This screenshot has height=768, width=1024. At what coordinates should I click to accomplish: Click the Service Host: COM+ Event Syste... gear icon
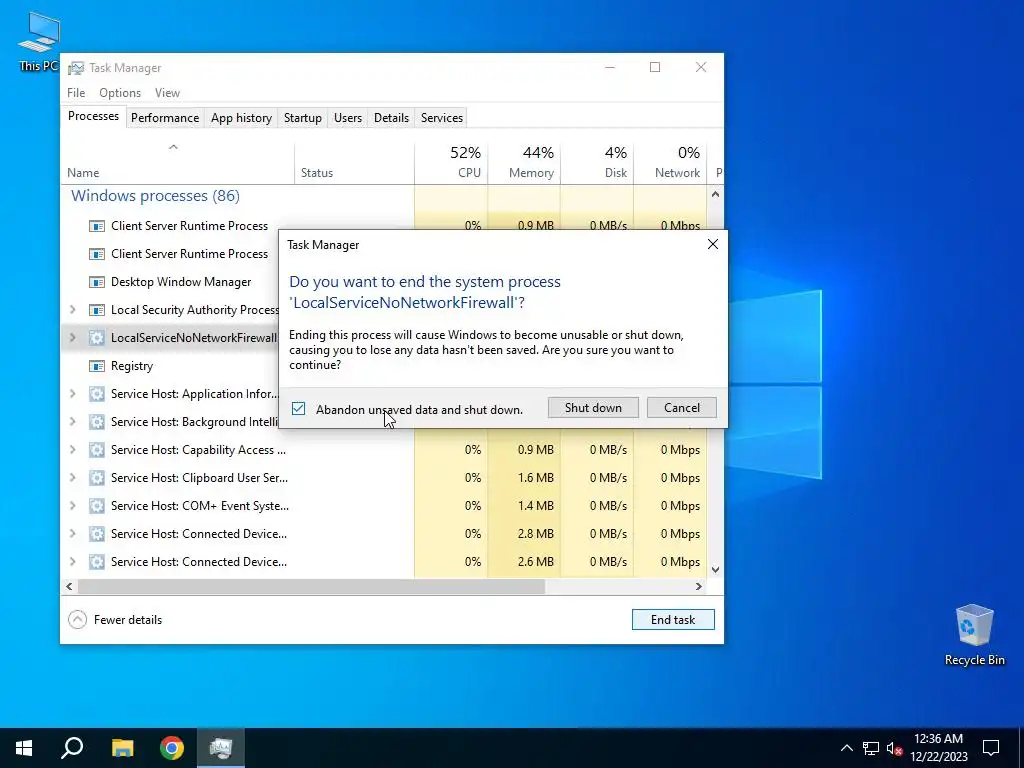pyautogui.click(x=97, y=506)
